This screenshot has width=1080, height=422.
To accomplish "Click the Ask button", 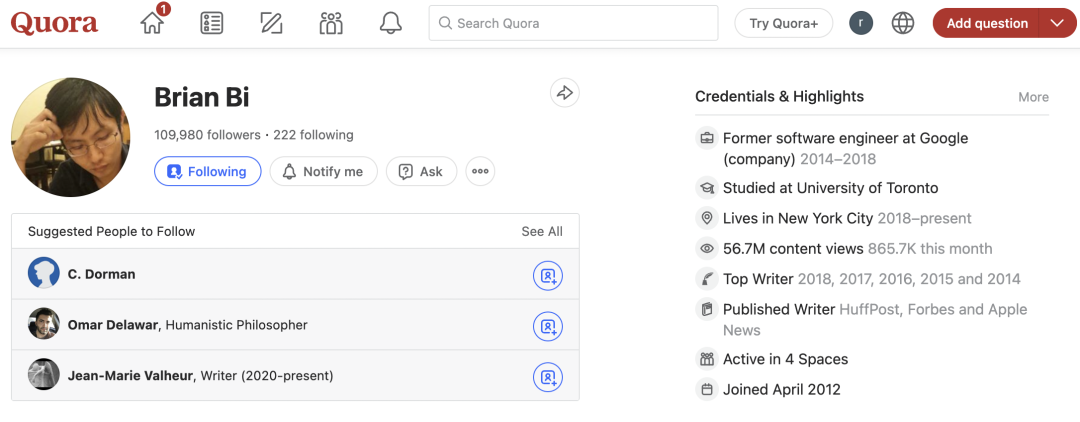I will pyautogui.click(x=421, y=171).
